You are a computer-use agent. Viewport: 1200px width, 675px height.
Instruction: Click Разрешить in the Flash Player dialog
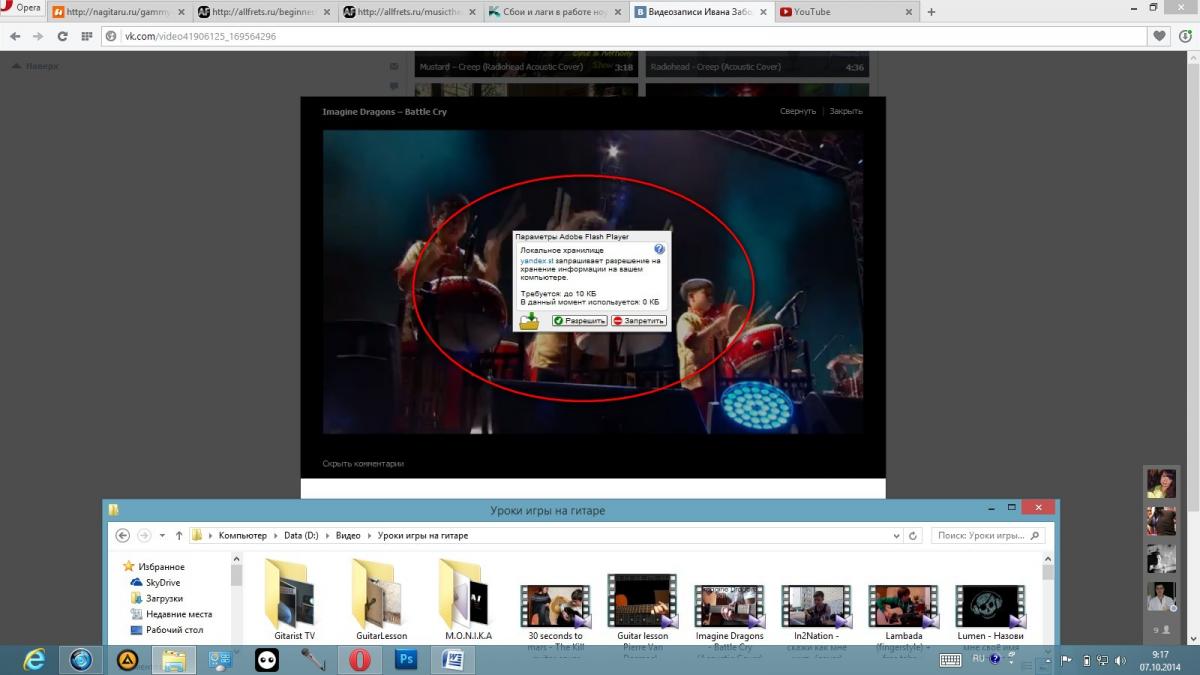coord(580,321)
